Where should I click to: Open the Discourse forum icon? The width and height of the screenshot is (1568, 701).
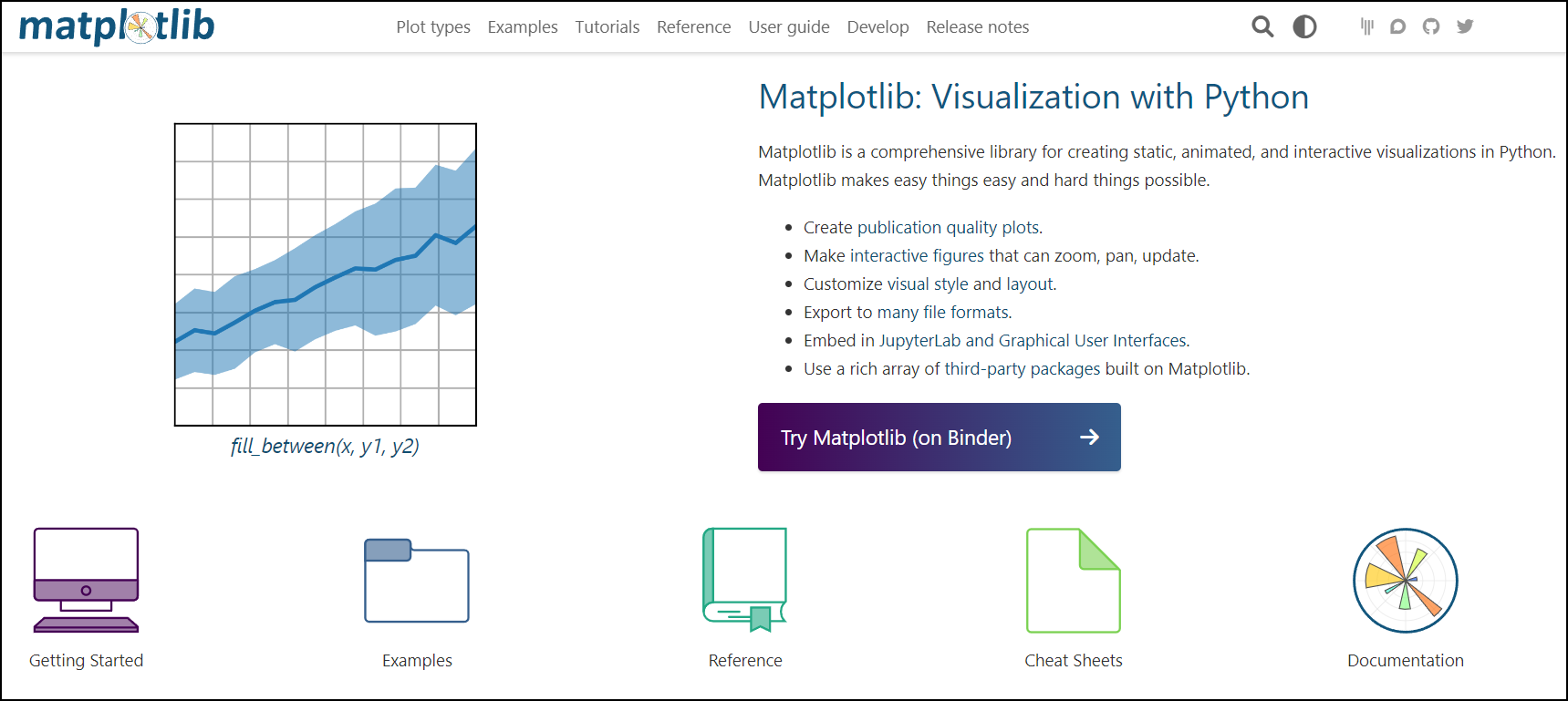pyautogui.click(x=1397, y=26)
